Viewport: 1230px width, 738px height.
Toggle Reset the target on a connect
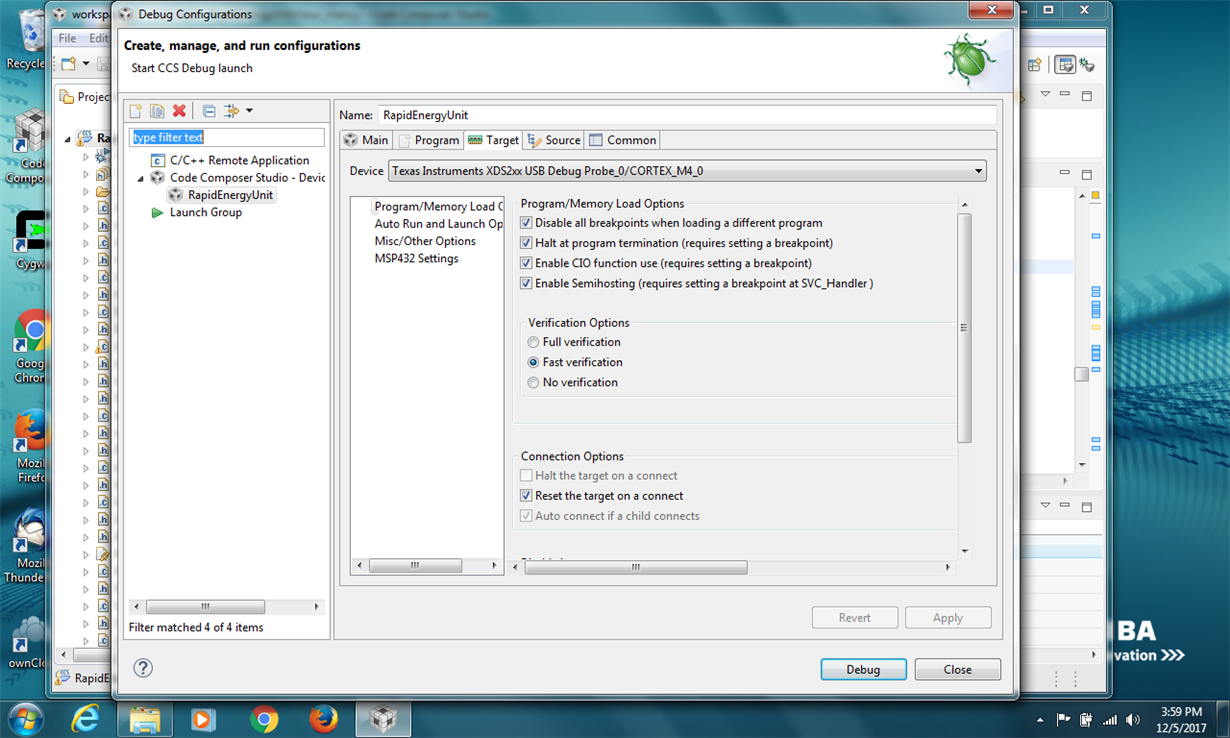pyautogui.click(x=527, y=496)
